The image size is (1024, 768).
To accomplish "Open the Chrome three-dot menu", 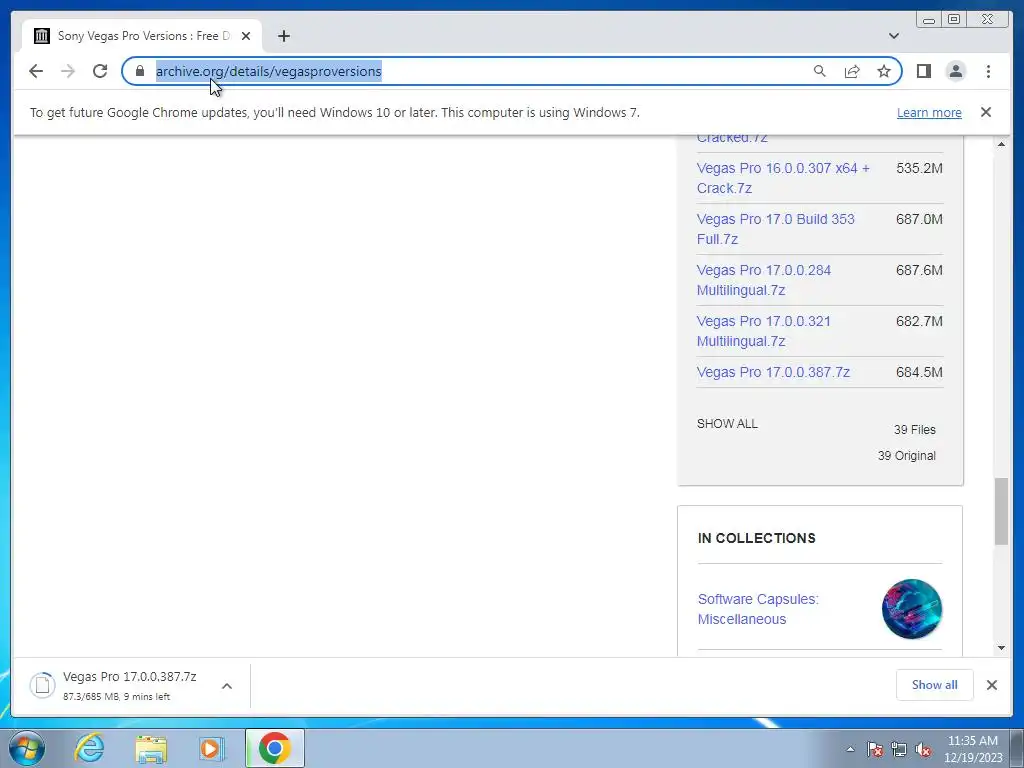I will click(x=988, y=71).
